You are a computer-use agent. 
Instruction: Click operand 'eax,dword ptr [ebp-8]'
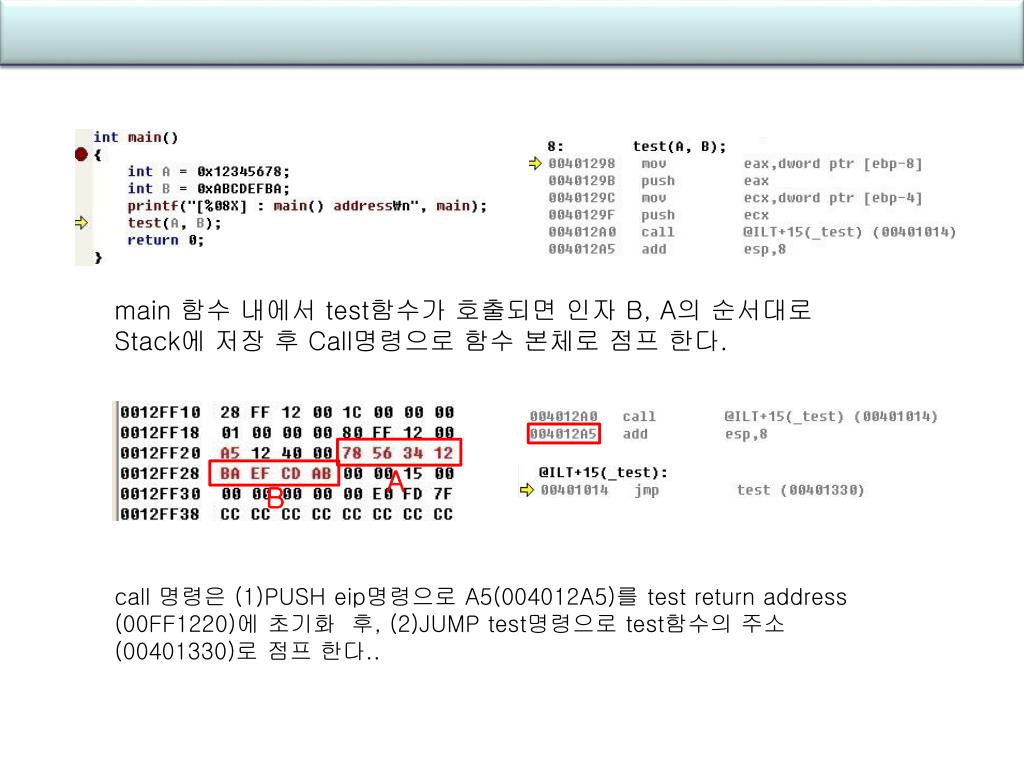click(833, 164)
